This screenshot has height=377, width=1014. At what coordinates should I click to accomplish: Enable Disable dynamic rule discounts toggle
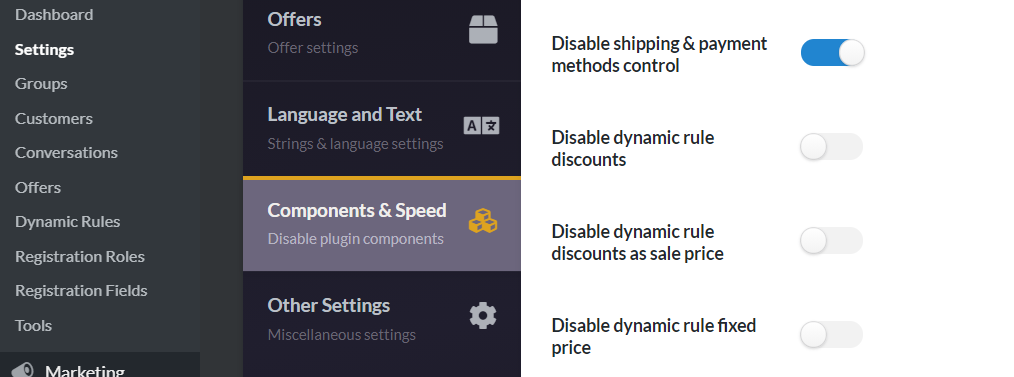(832, 147)
